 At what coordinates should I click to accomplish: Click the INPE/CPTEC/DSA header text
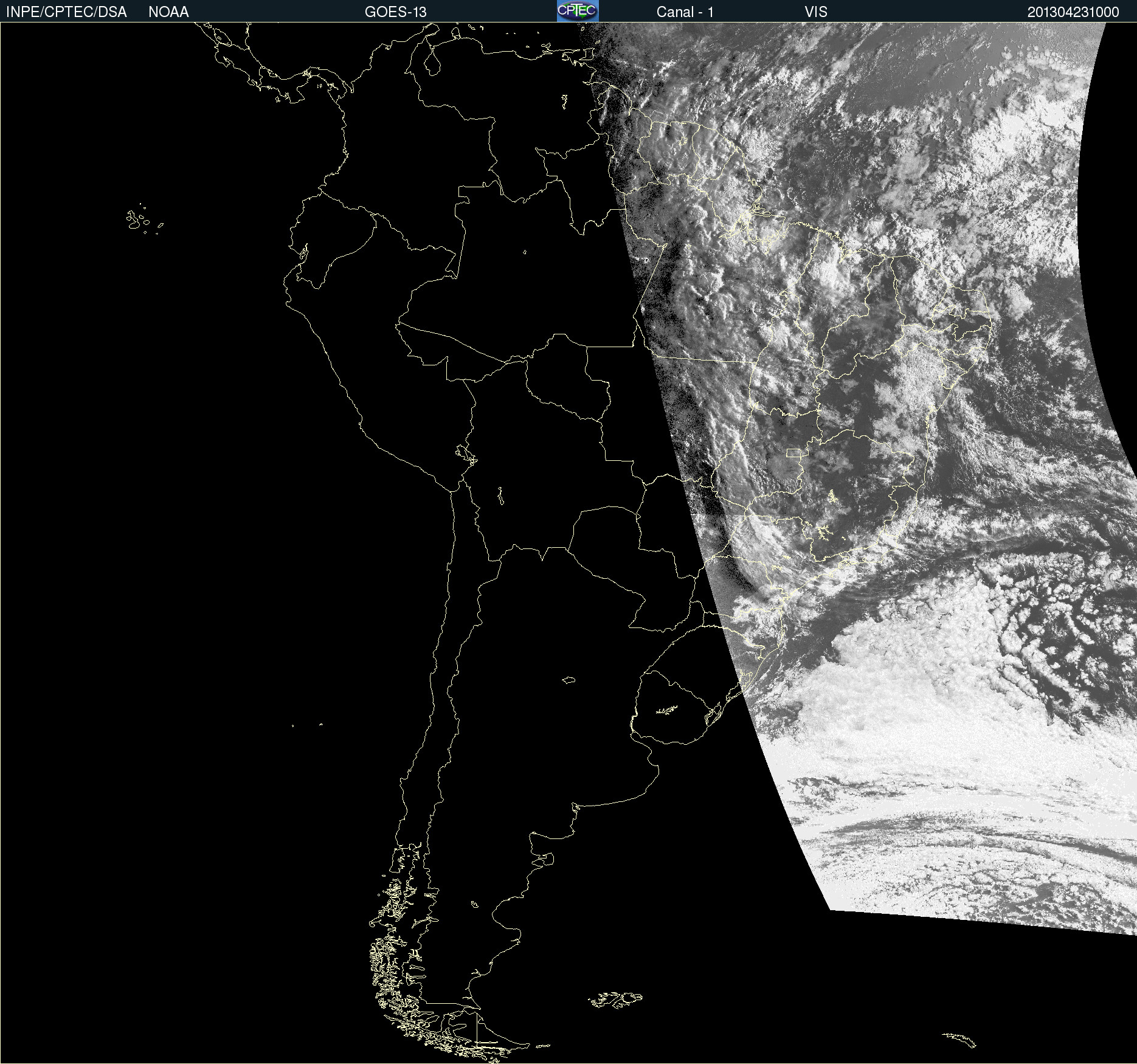[66, 12]
